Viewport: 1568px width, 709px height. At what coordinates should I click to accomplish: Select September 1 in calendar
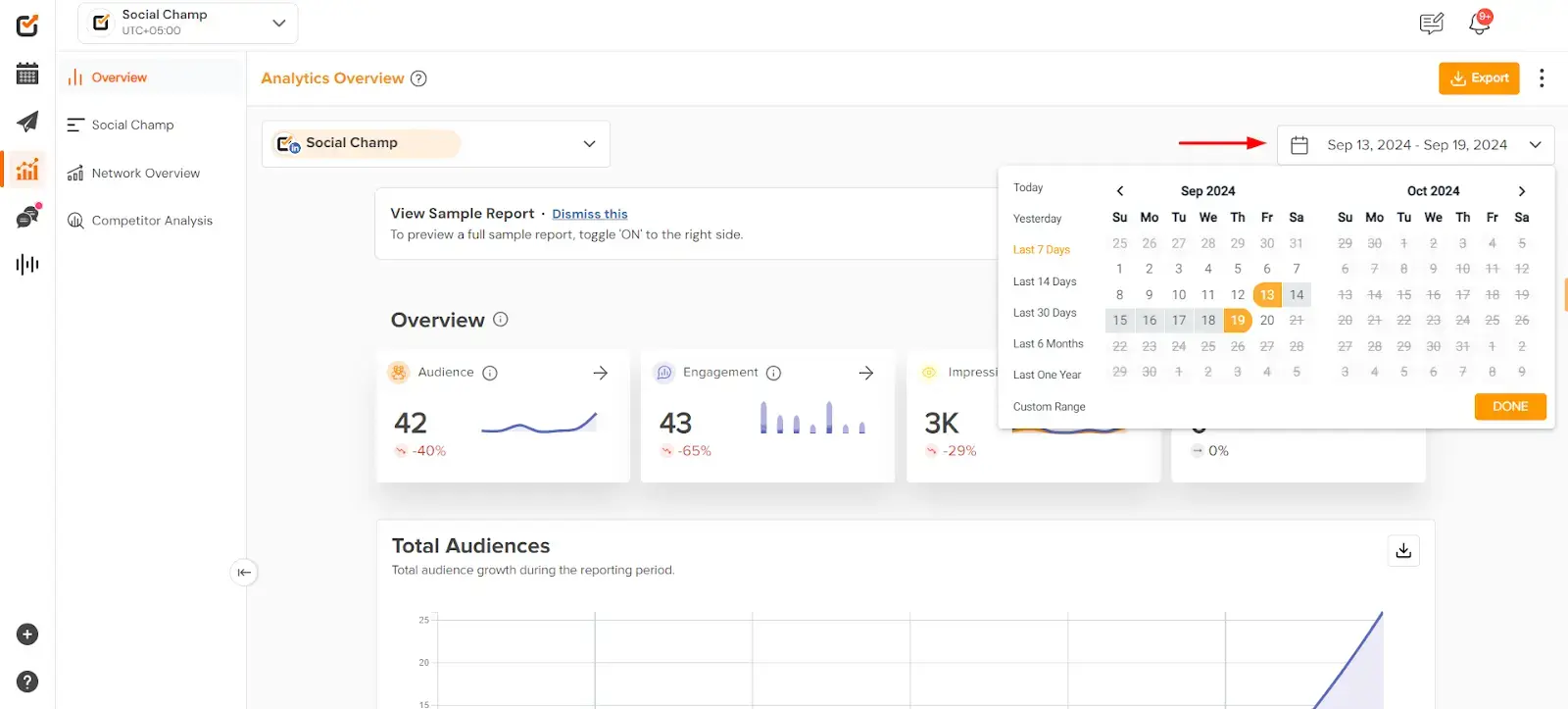coord(1119,269)
